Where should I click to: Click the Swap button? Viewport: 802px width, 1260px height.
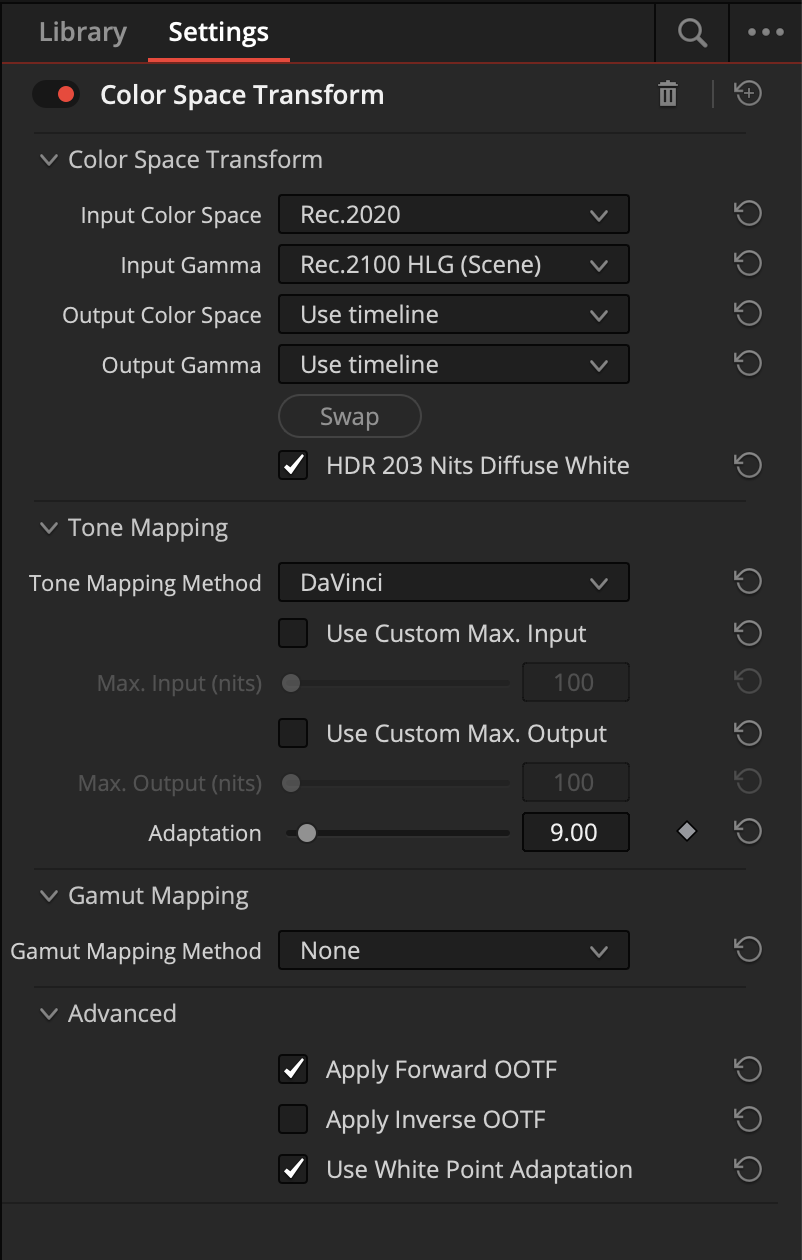point(349,416)
